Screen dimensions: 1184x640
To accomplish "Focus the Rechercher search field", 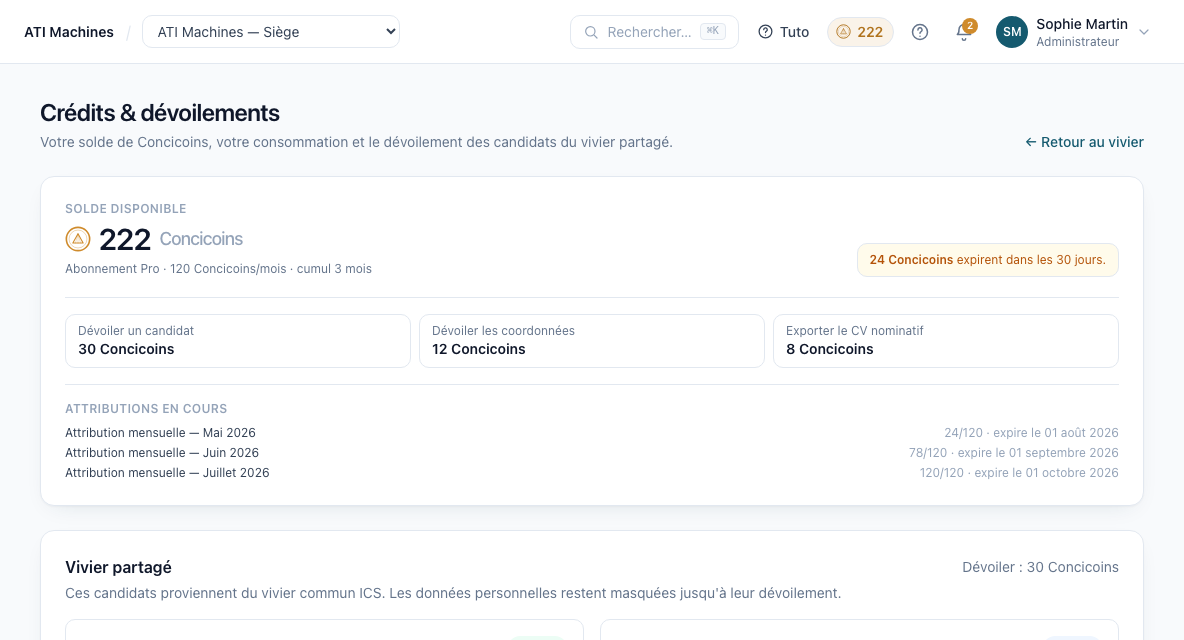I will [x=654, y=32].
